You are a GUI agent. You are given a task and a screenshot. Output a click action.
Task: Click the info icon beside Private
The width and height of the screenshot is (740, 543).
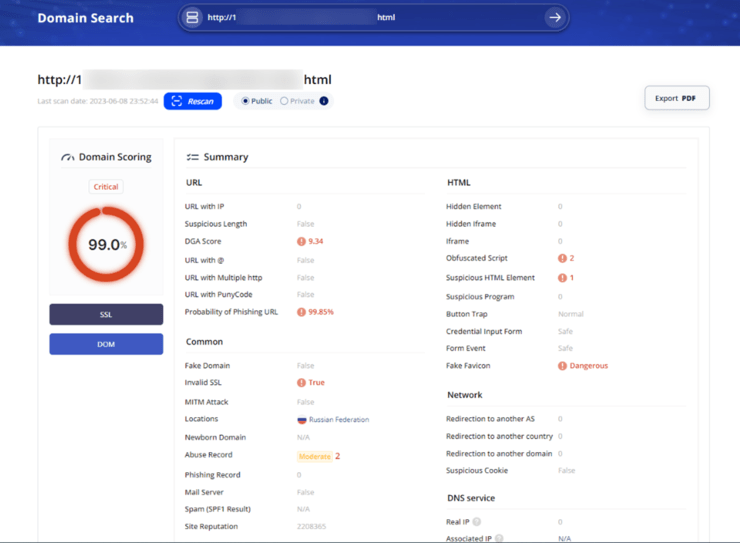coord(324,101)
